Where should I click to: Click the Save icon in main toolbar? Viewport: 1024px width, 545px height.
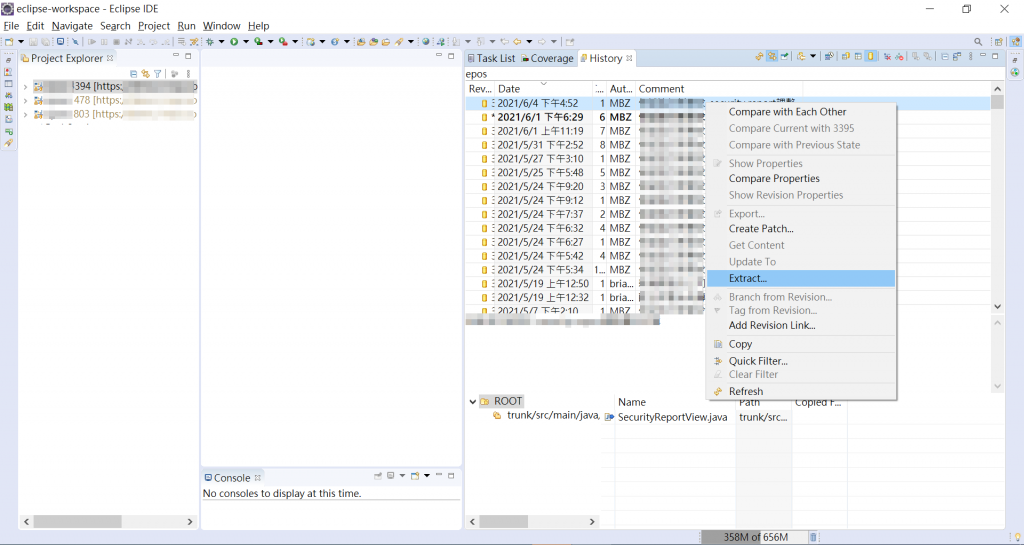point(33,42)
